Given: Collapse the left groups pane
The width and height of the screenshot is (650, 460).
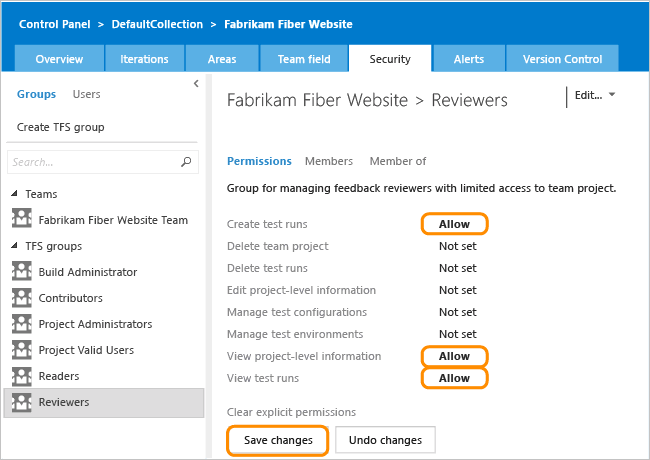Looking at the screenshot, I should click(195, 85).
